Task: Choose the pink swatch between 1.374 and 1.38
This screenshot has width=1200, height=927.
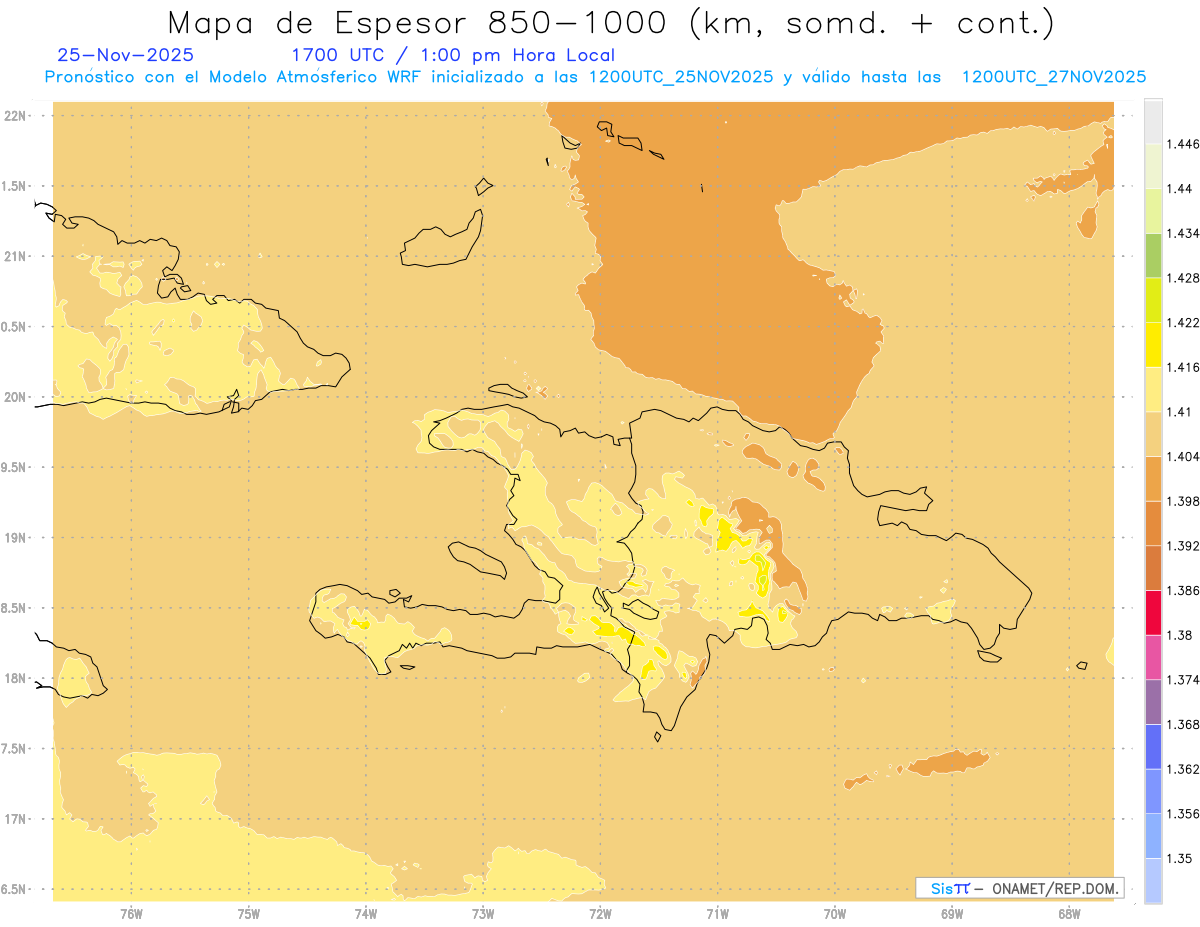Action: point(1153,657)
